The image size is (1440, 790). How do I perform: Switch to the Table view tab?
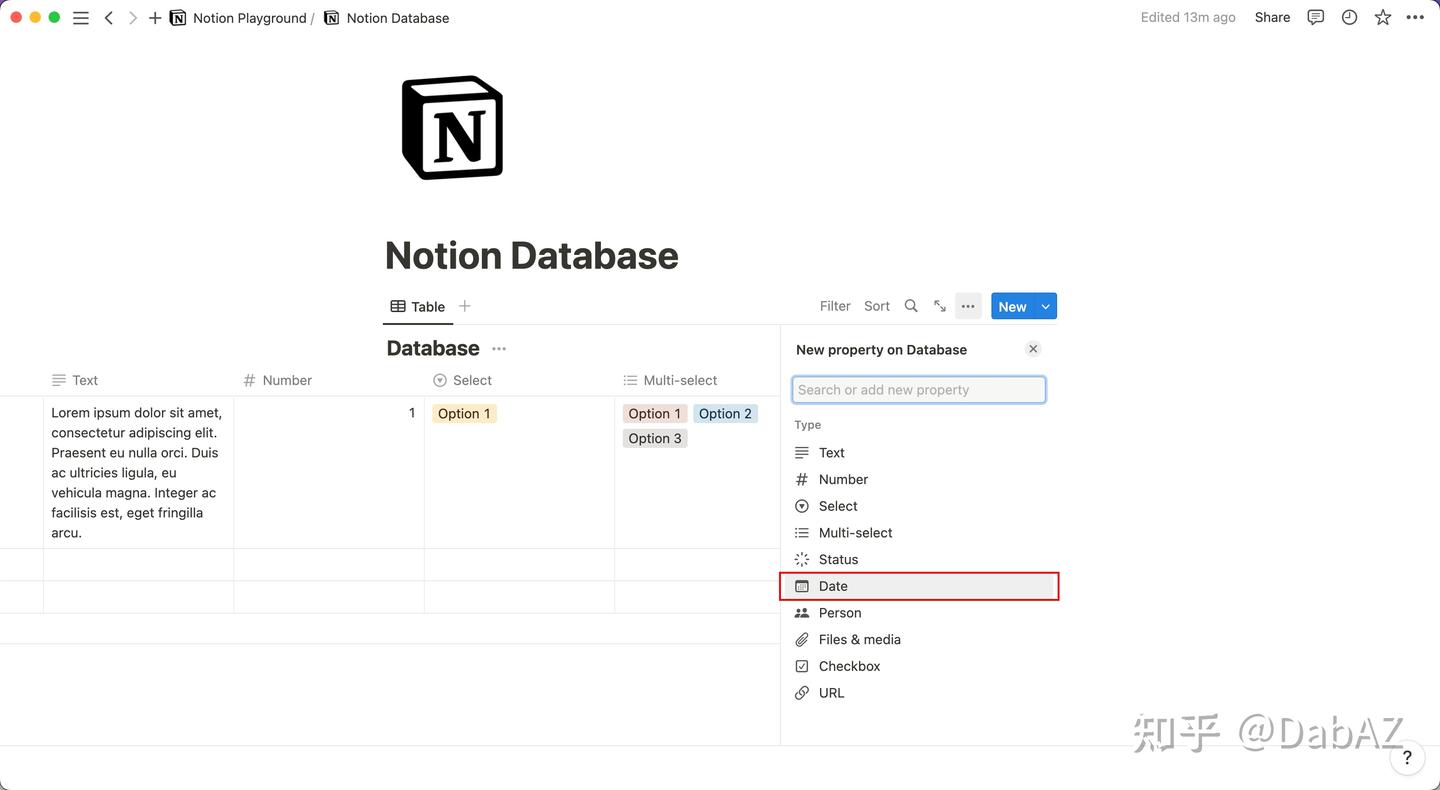pyautogui.click(x=417, y=306)
